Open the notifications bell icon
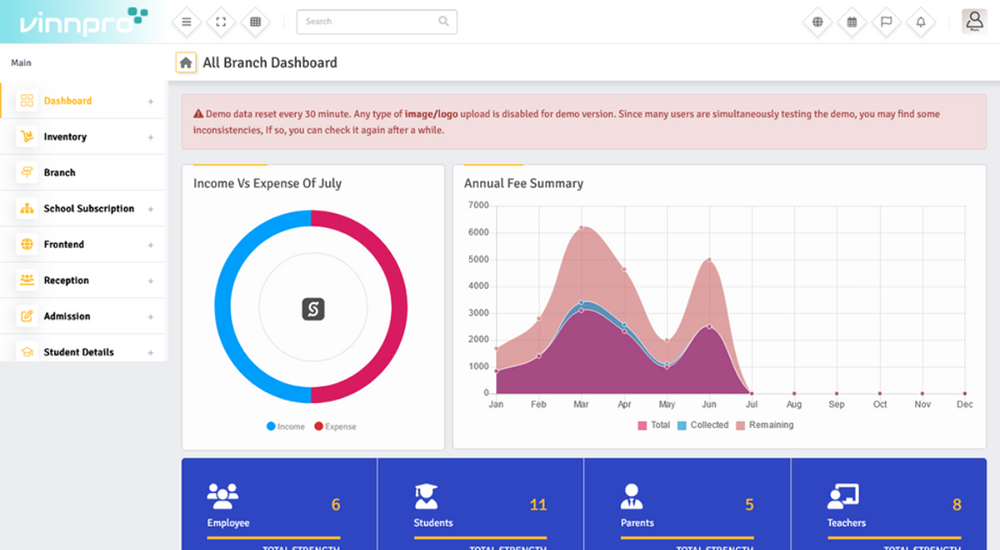This screenshot has width=1000, height=550. [921, 22]
